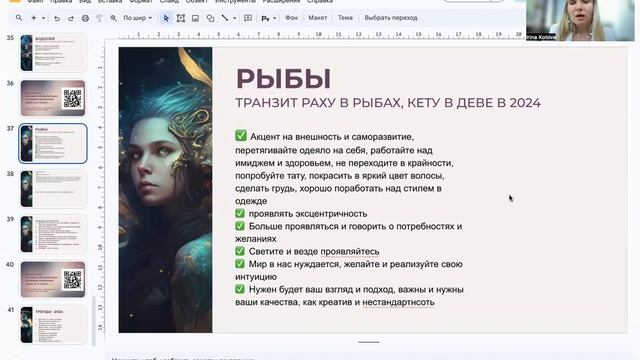The image size is (640, 360).
Task: Click the zoom magnifier tool
Action: pyautogui.click(x=113, y=18)
